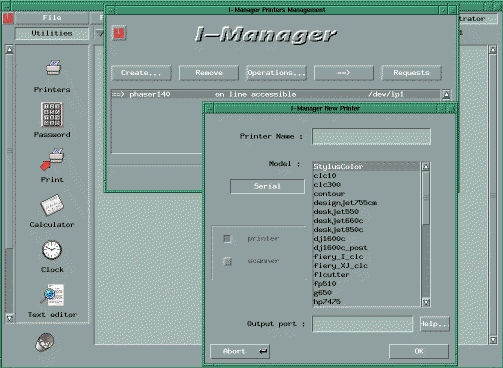Open Printers Management window menu button
This screenshot has height=368, width=503.
tap(111, 10)
